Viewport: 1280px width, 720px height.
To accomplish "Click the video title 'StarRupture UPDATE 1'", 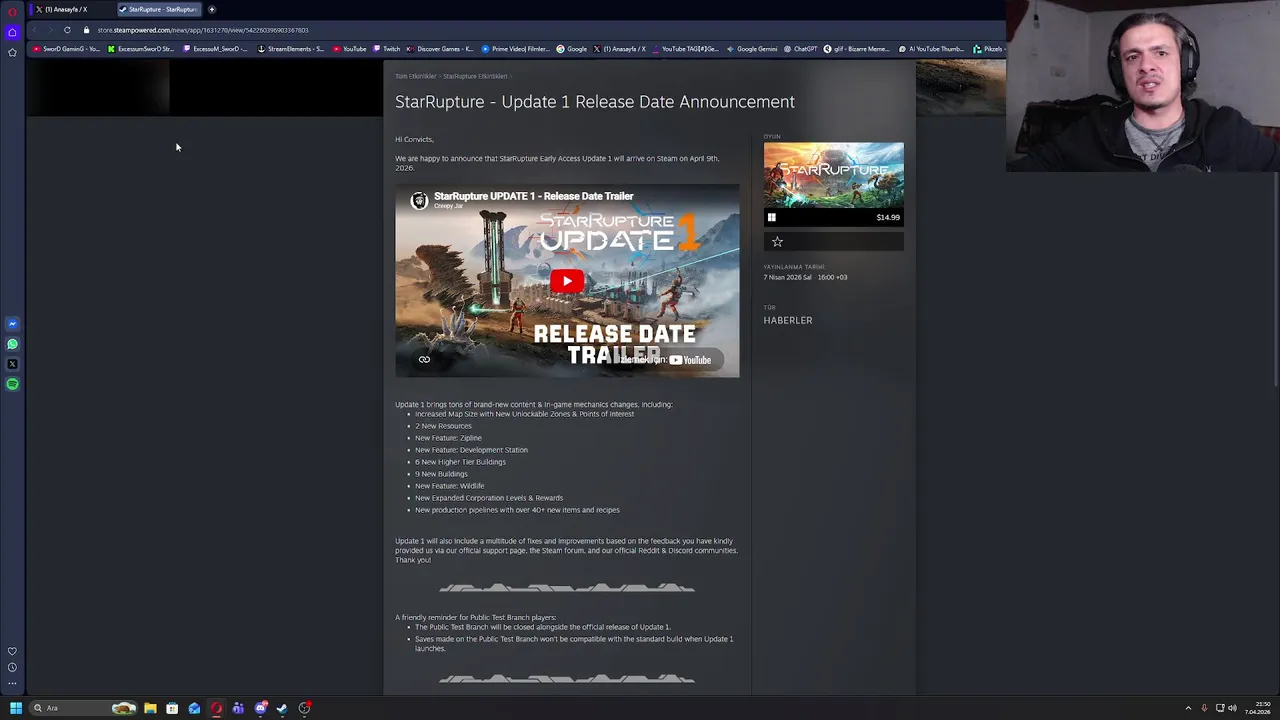I will point(533,196).
